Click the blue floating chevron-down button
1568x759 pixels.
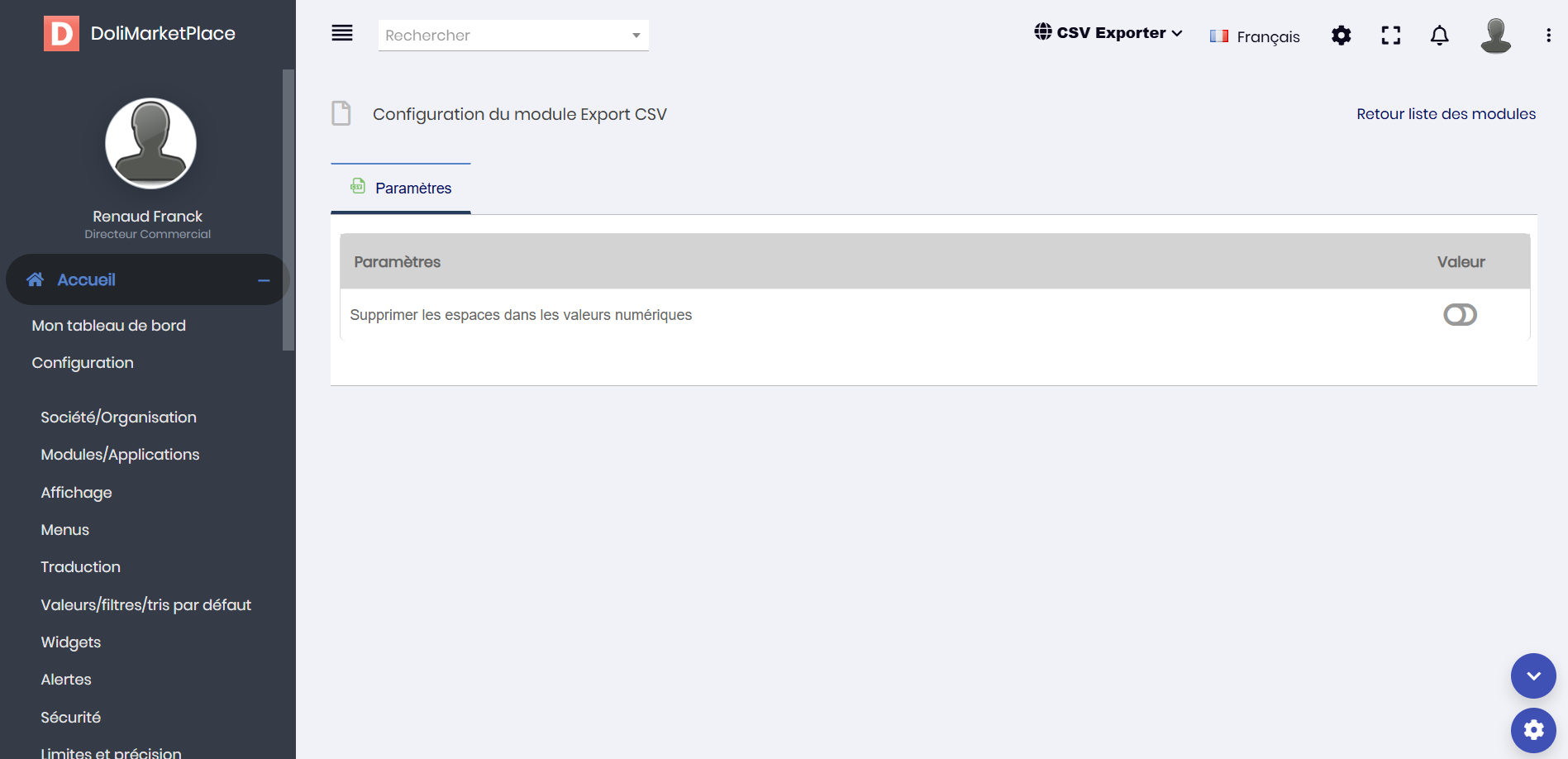[1533, 676]
